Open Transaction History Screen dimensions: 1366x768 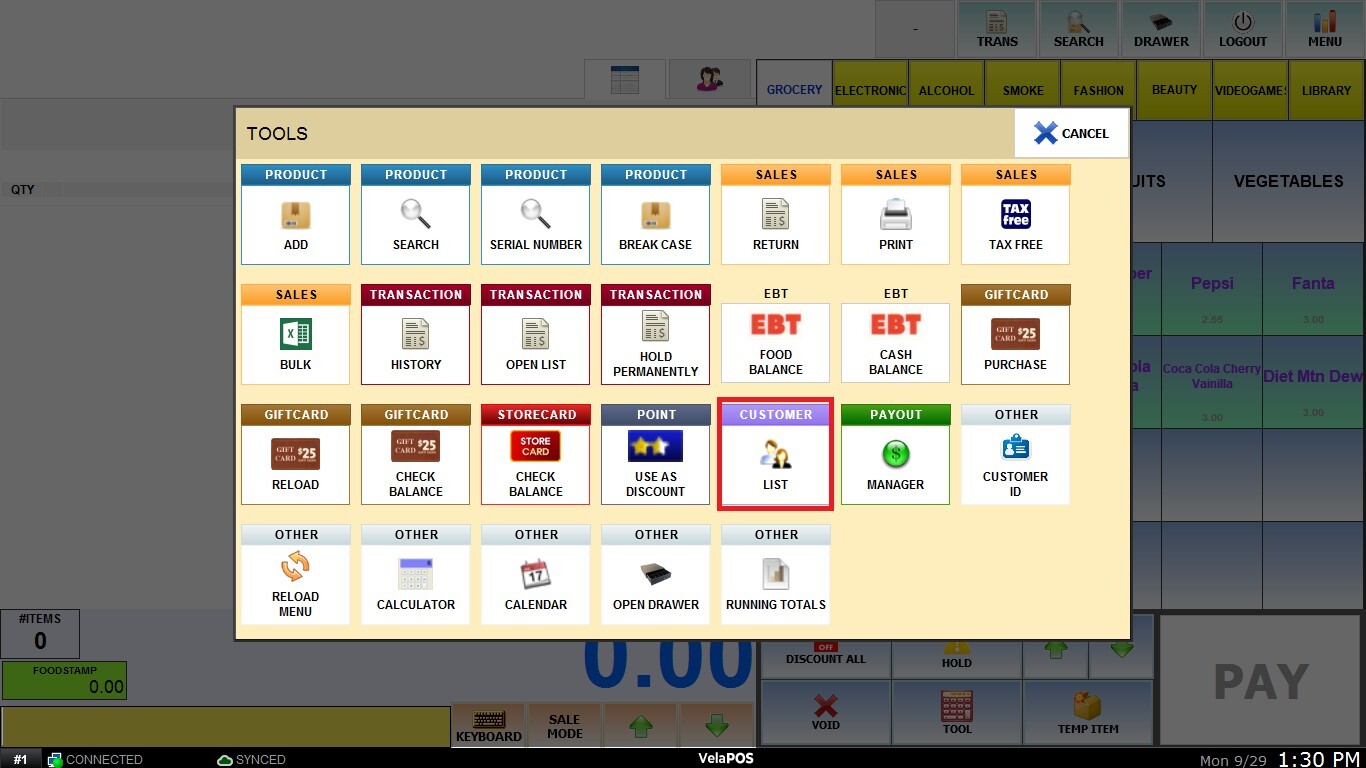click(415, 344)
